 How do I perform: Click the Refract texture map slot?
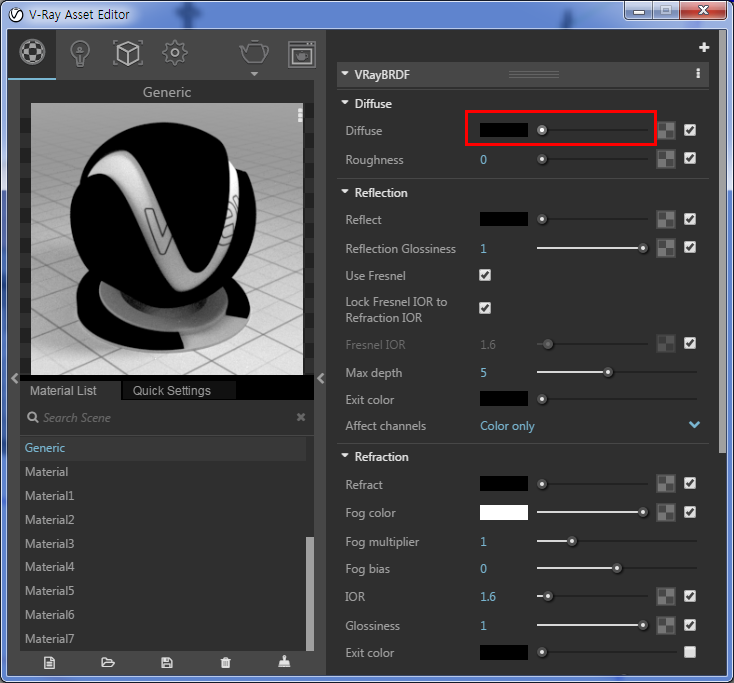(666, 484)
